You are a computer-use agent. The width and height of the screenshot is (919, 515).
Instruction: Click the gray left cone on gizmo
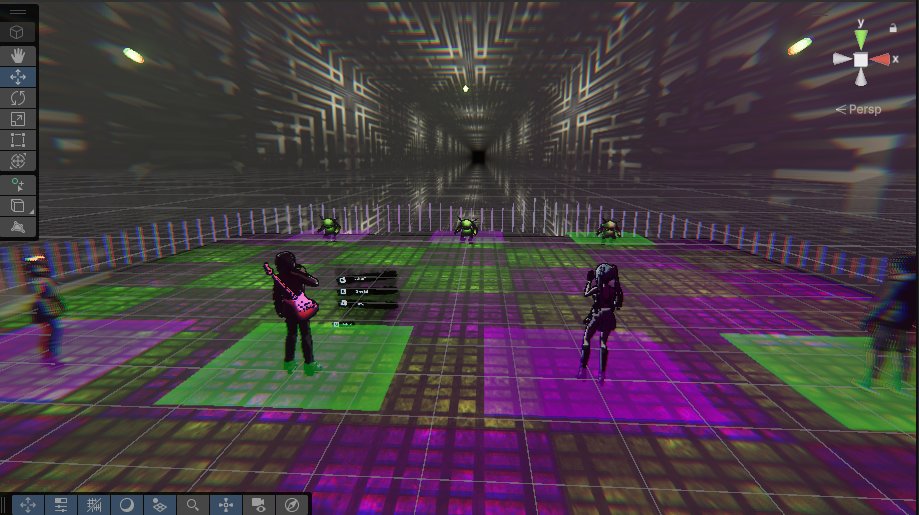coord(842,59)
